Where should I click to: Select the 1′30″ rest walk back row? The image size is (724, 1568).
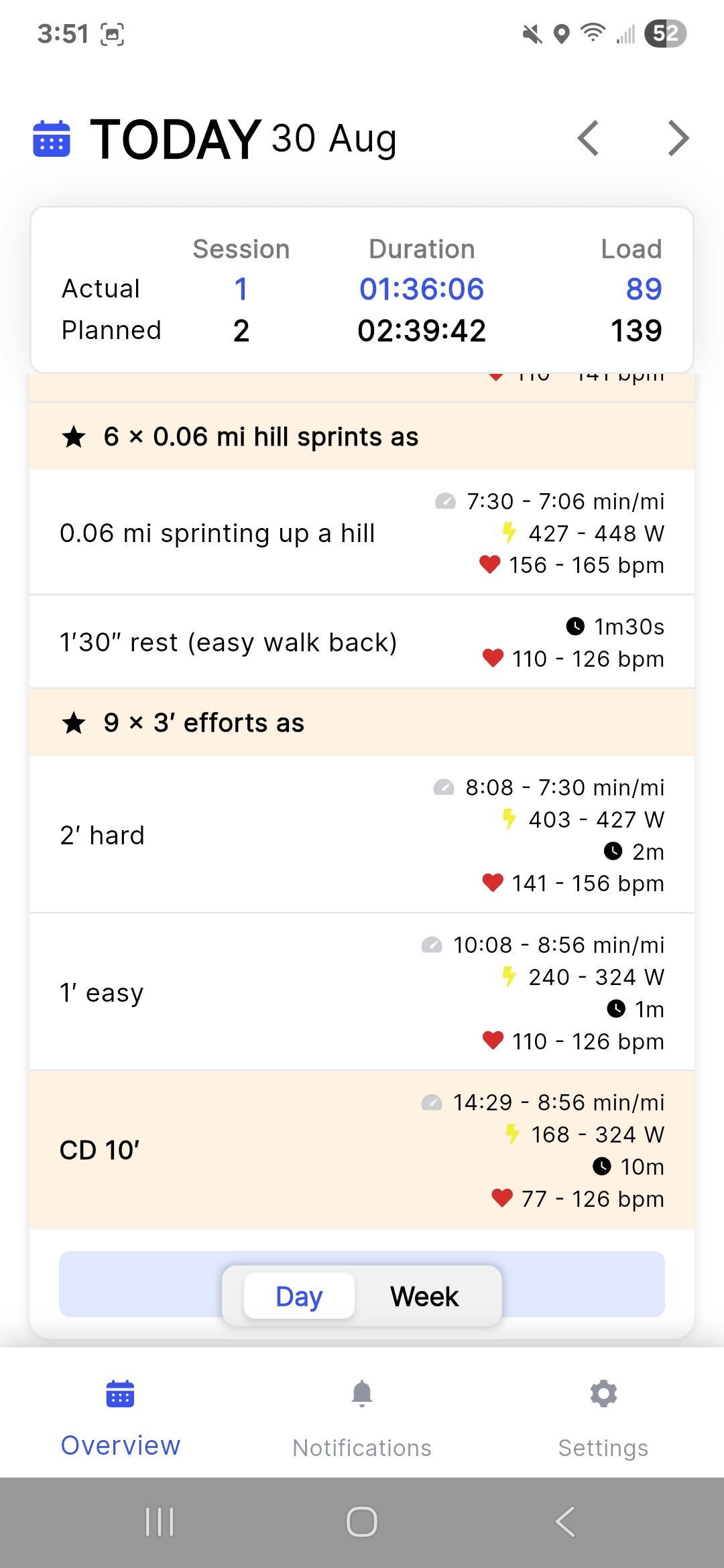(362, 642)
